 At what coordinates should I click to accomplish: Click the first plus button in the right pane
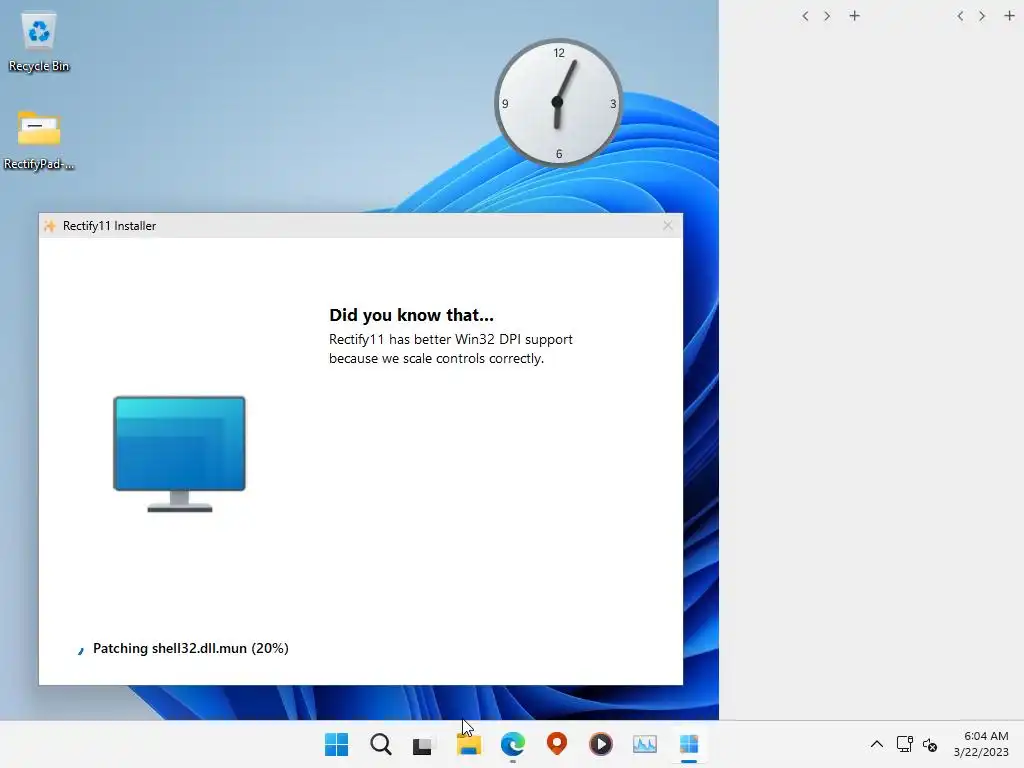coord(854,16)
